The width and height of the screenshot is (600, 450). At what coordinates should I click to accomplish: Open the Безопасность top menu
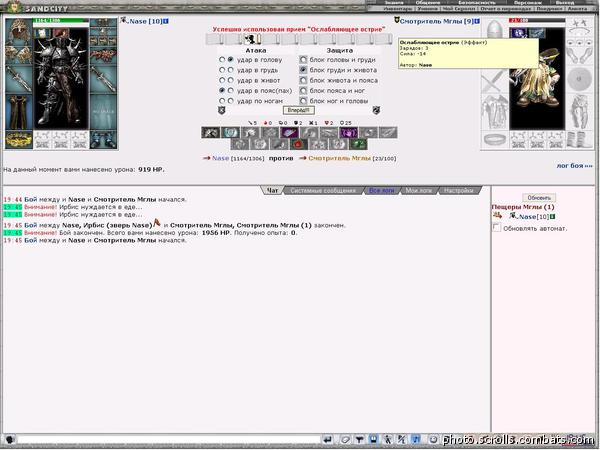[477, 2]
